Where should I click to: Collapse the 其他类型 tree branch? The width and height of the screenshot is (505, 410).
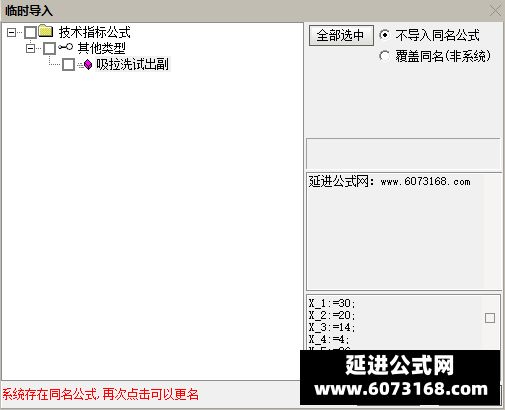click(x=30, y=49)
